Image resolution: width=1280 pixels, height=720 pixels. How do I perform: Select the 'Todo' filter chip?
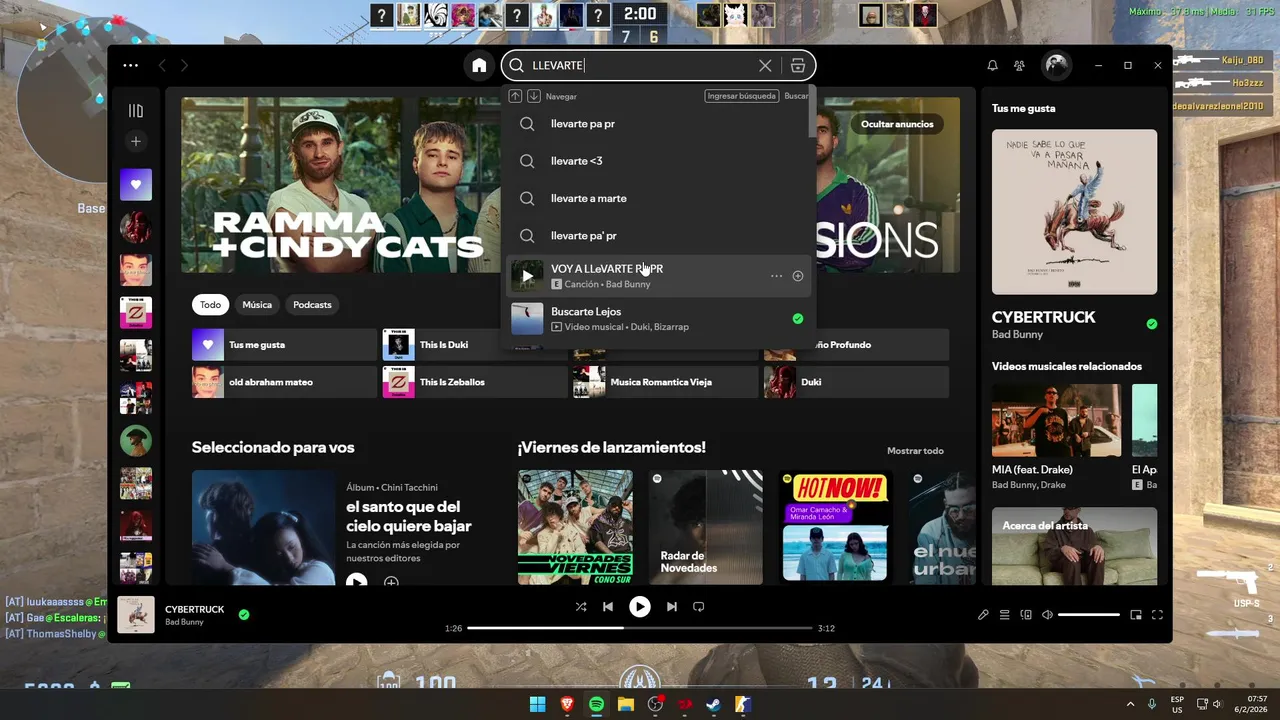[x=210, y=305]
